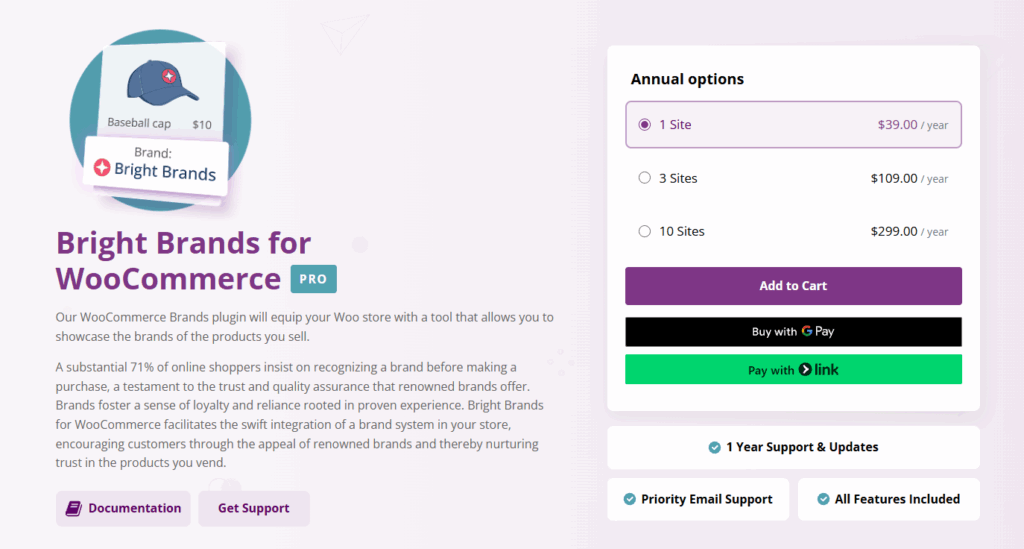Image resolution: width=1024 pixels, height=549 pixels.
Task: Click the Link arrow logo icon
Action: (804, 370)
